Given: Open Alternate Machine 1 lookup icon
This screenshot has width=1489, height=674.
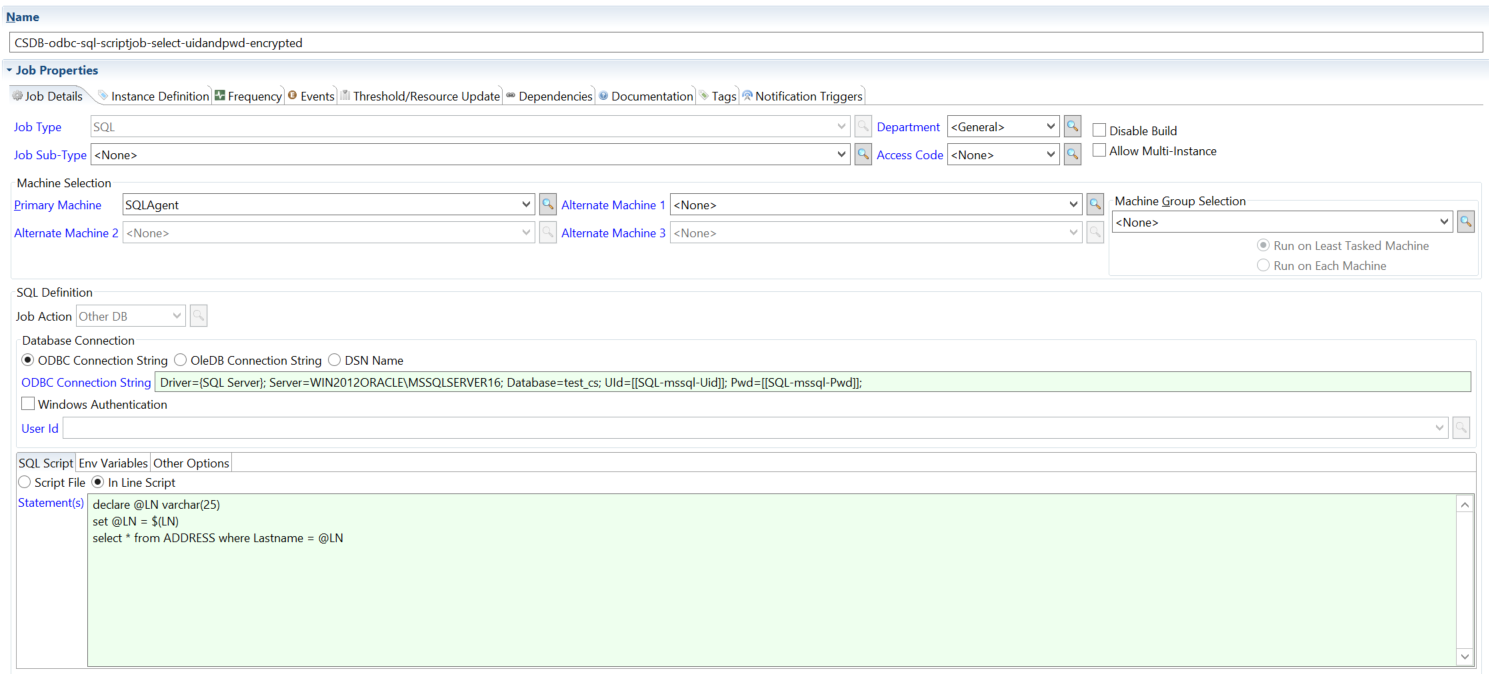Looking at the screenshot, I should click(1095, 205).
